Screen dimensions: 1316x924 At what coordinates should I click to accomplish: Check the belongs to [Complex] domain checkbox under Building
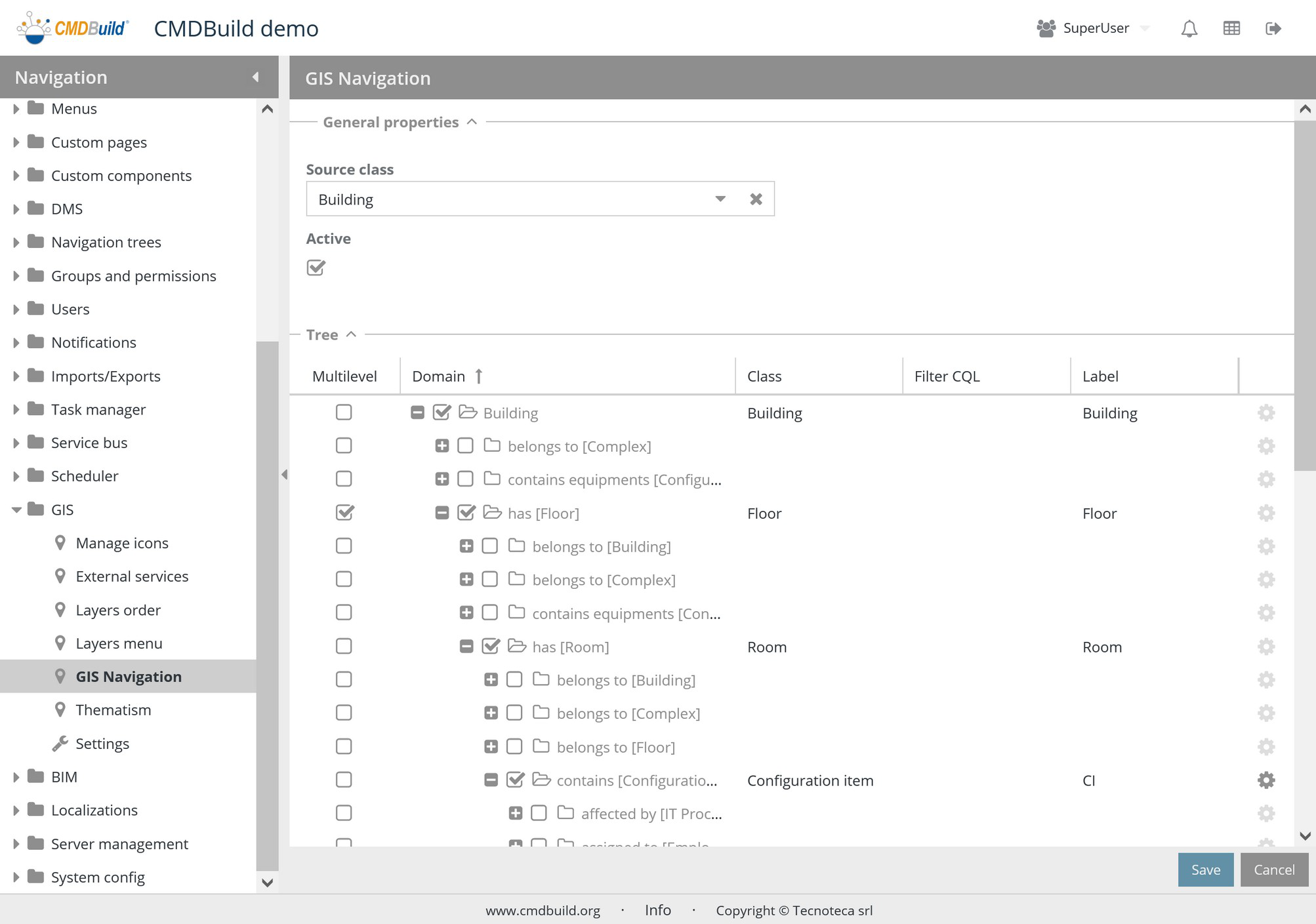pos(465,446)
